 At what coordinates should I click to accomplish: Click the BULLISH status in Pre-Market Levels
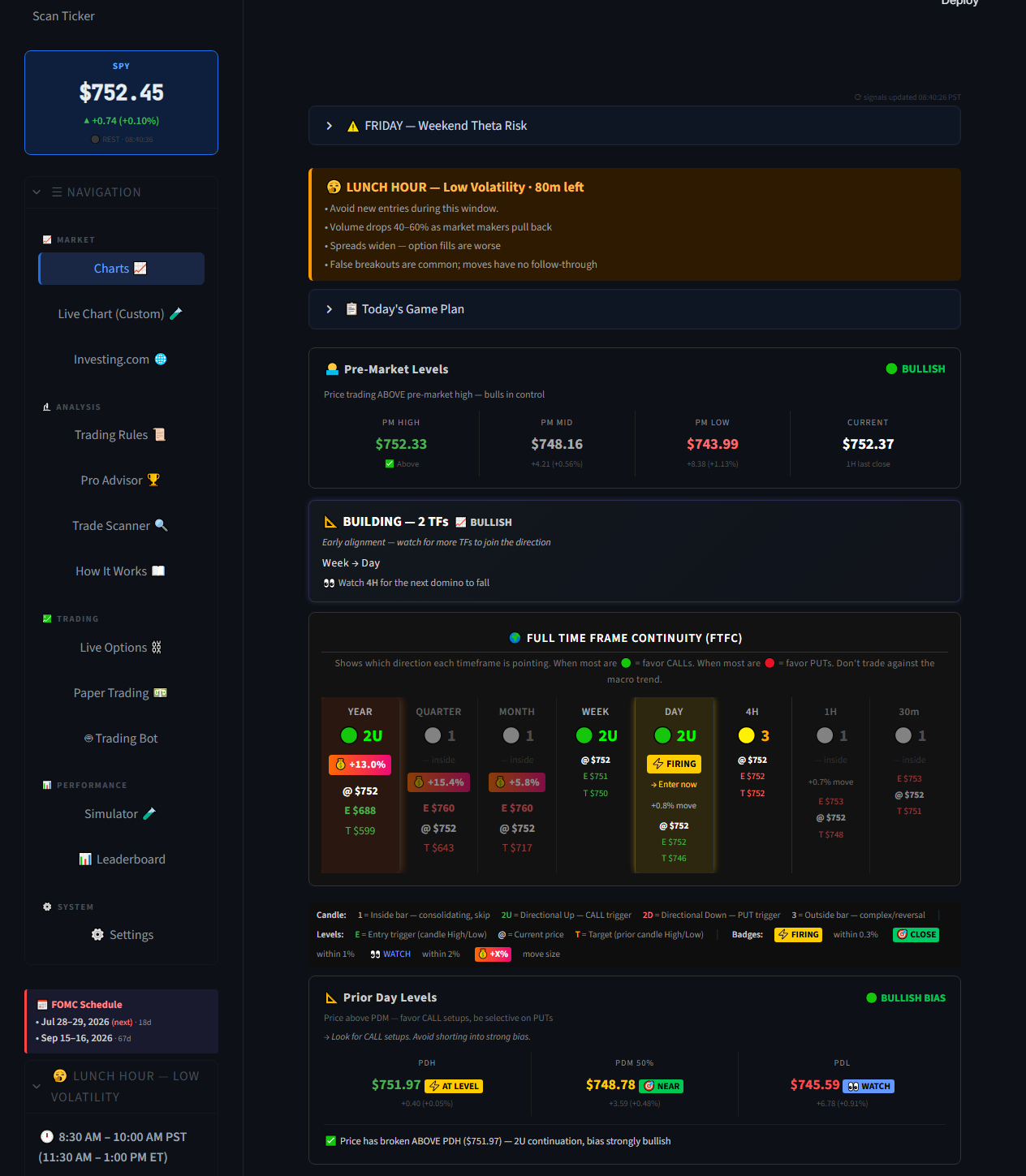pos(916,368)
